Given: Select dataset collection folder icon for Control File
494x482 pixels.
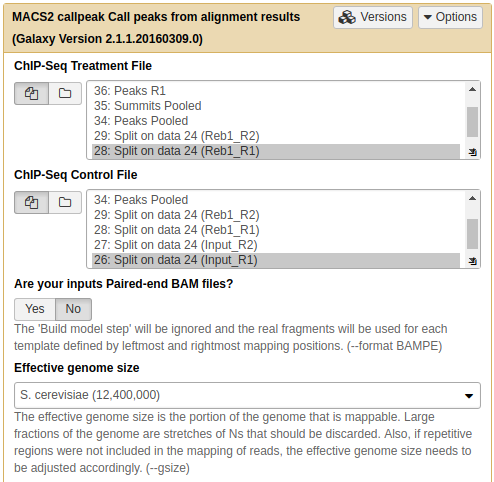Looking at the screenshot, I should click(65, 202).
